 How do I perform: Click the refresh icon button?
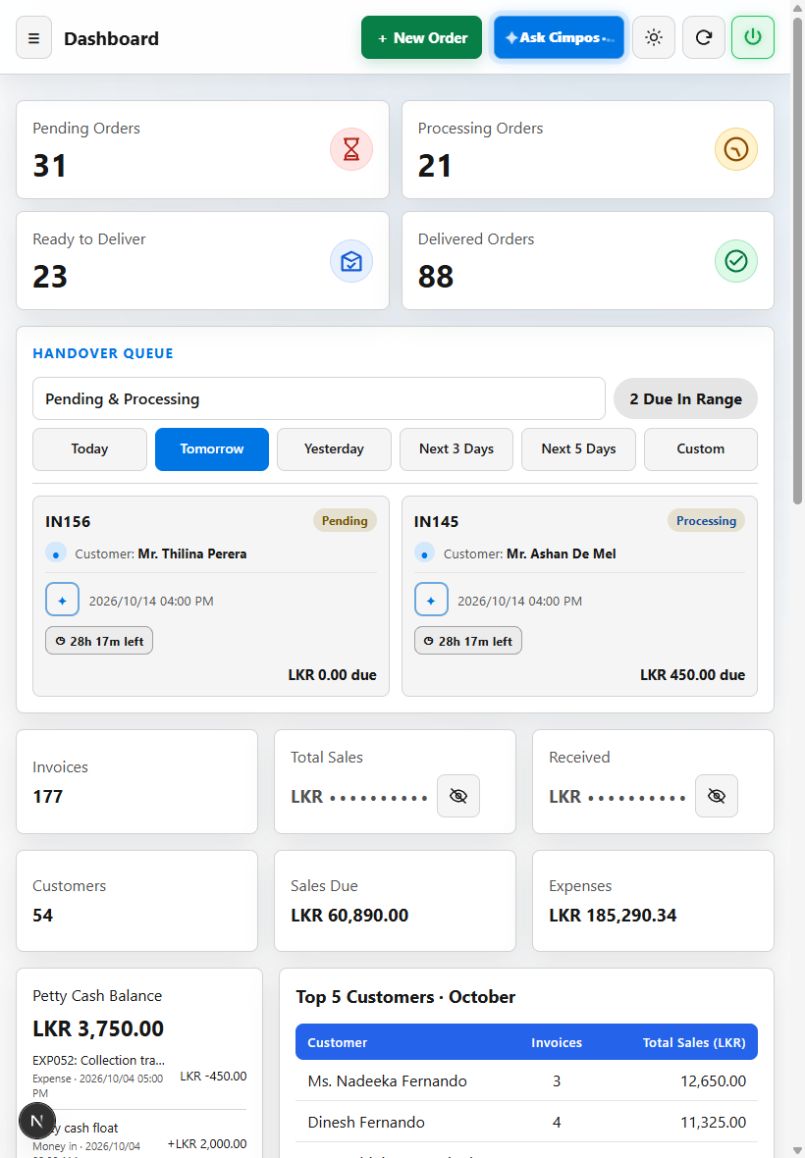coord(703,38)
